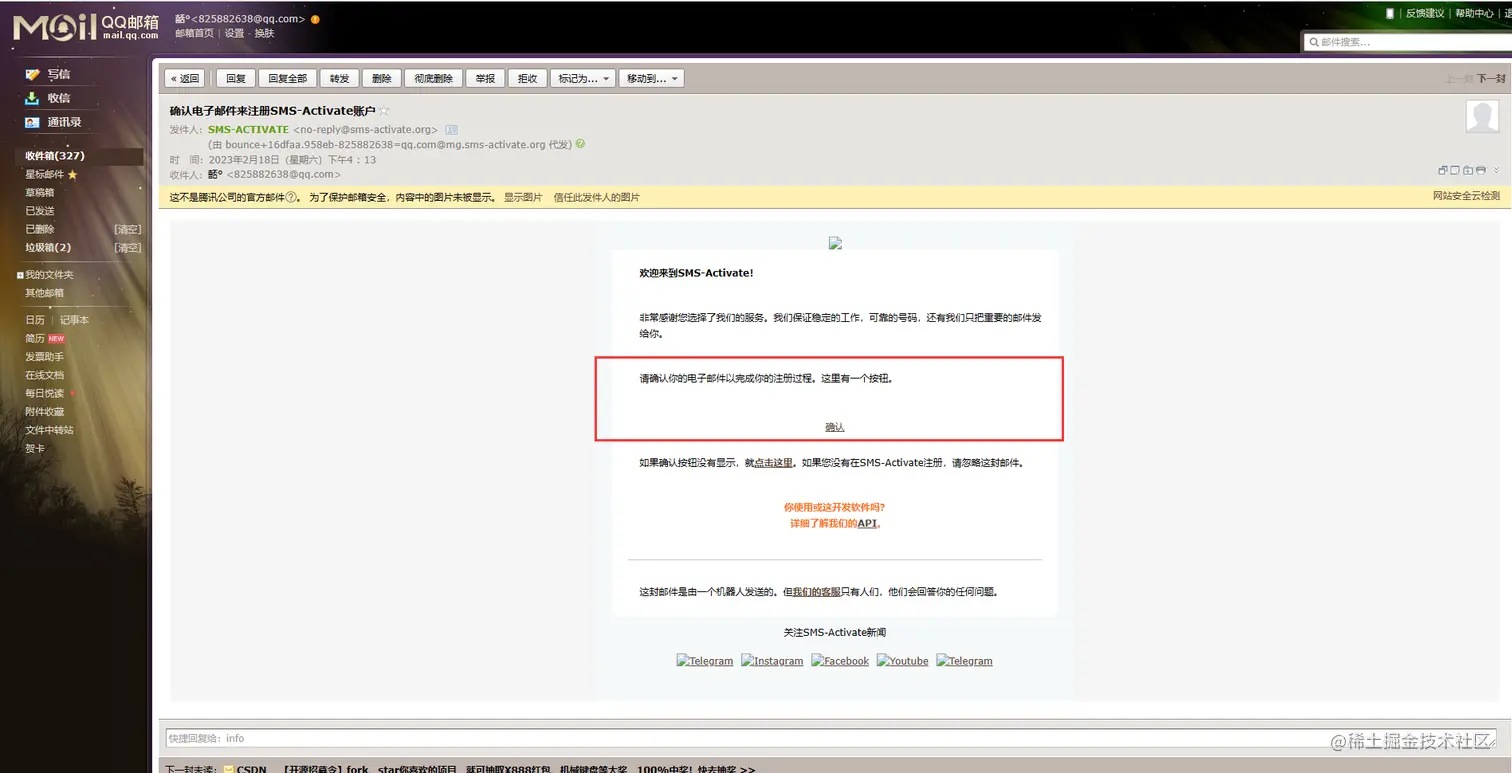Click the QQ Mail logo

click(x=85, y=26)
